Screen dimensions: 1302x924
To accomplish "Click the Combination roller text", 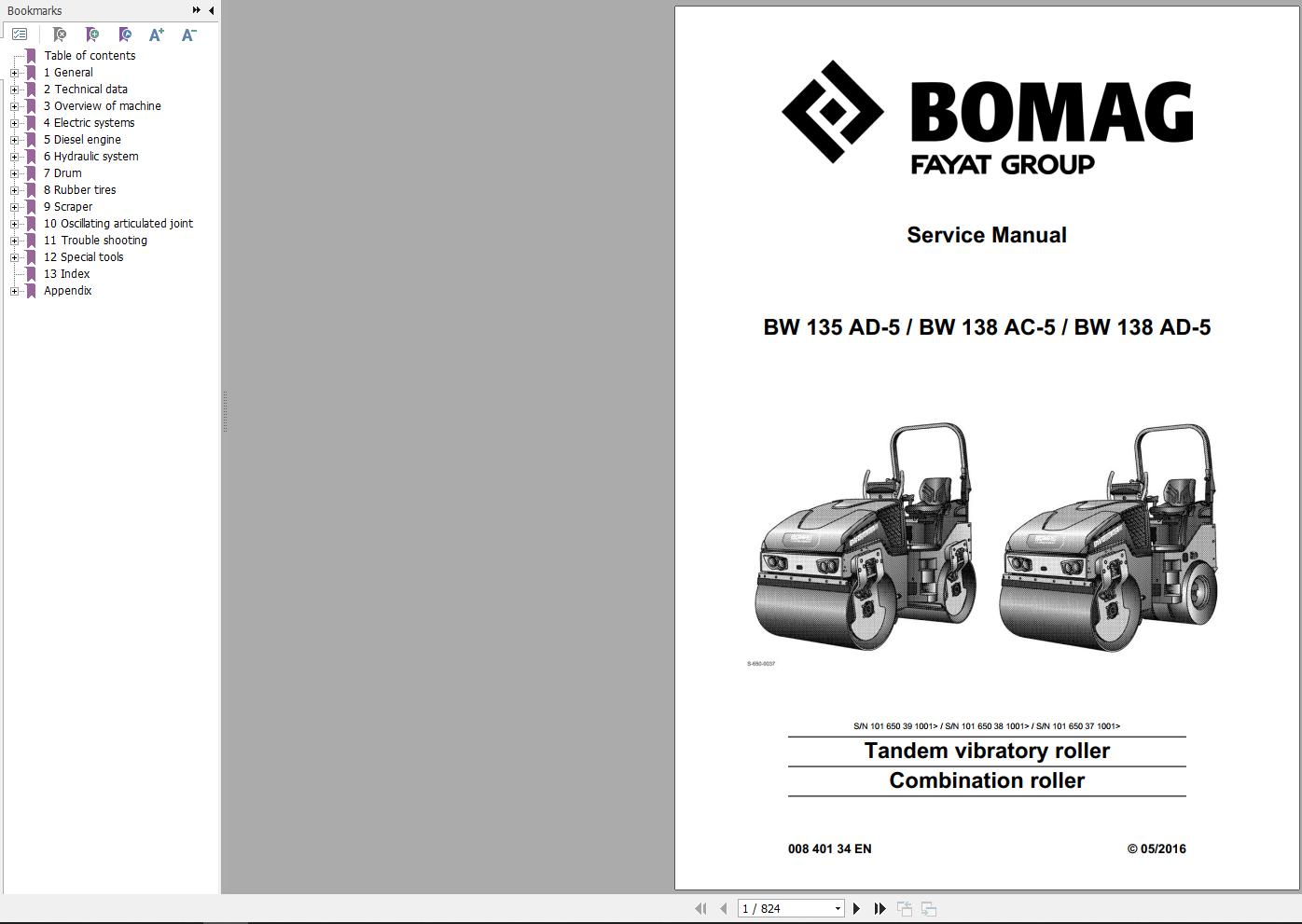I will click(987, 781).
